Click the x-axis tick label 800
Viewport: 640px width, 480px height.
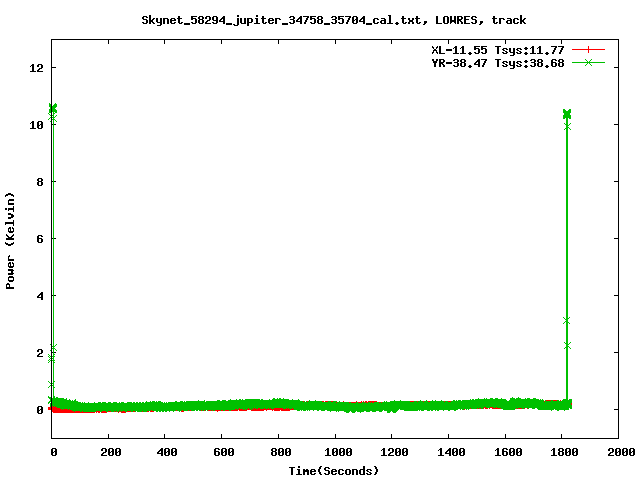pyautogui.click(x=281, y=452)
